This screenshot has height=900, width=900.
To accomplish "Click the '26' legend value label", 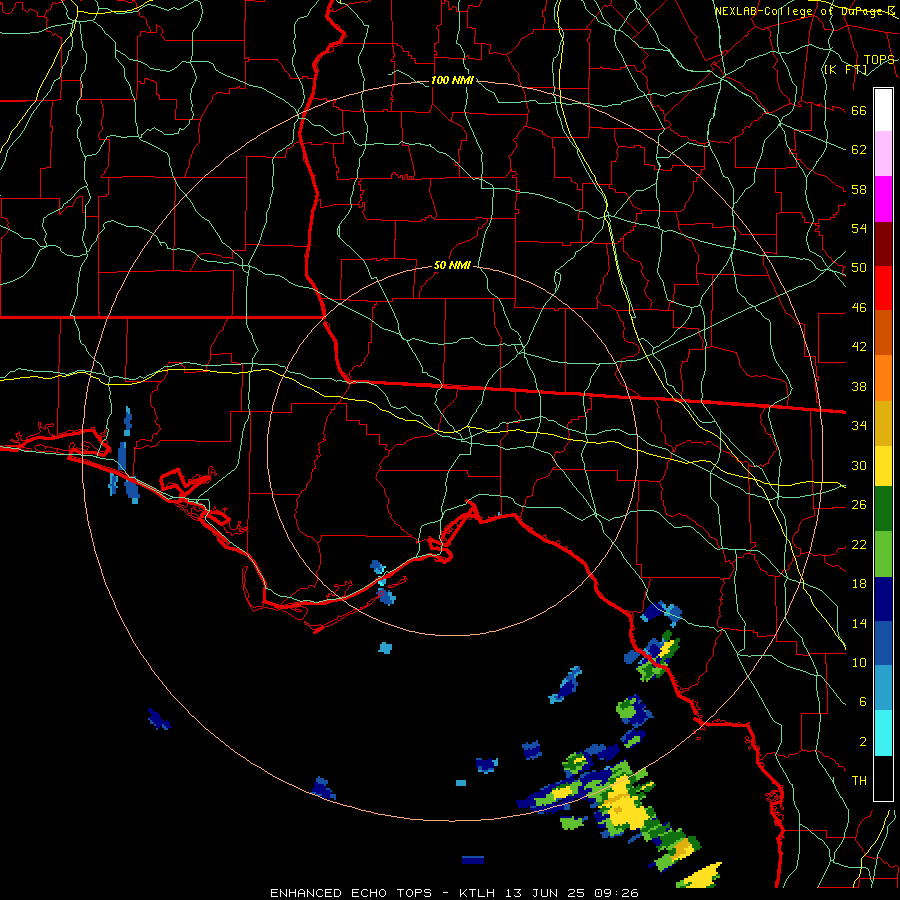I will pos(859,504).
